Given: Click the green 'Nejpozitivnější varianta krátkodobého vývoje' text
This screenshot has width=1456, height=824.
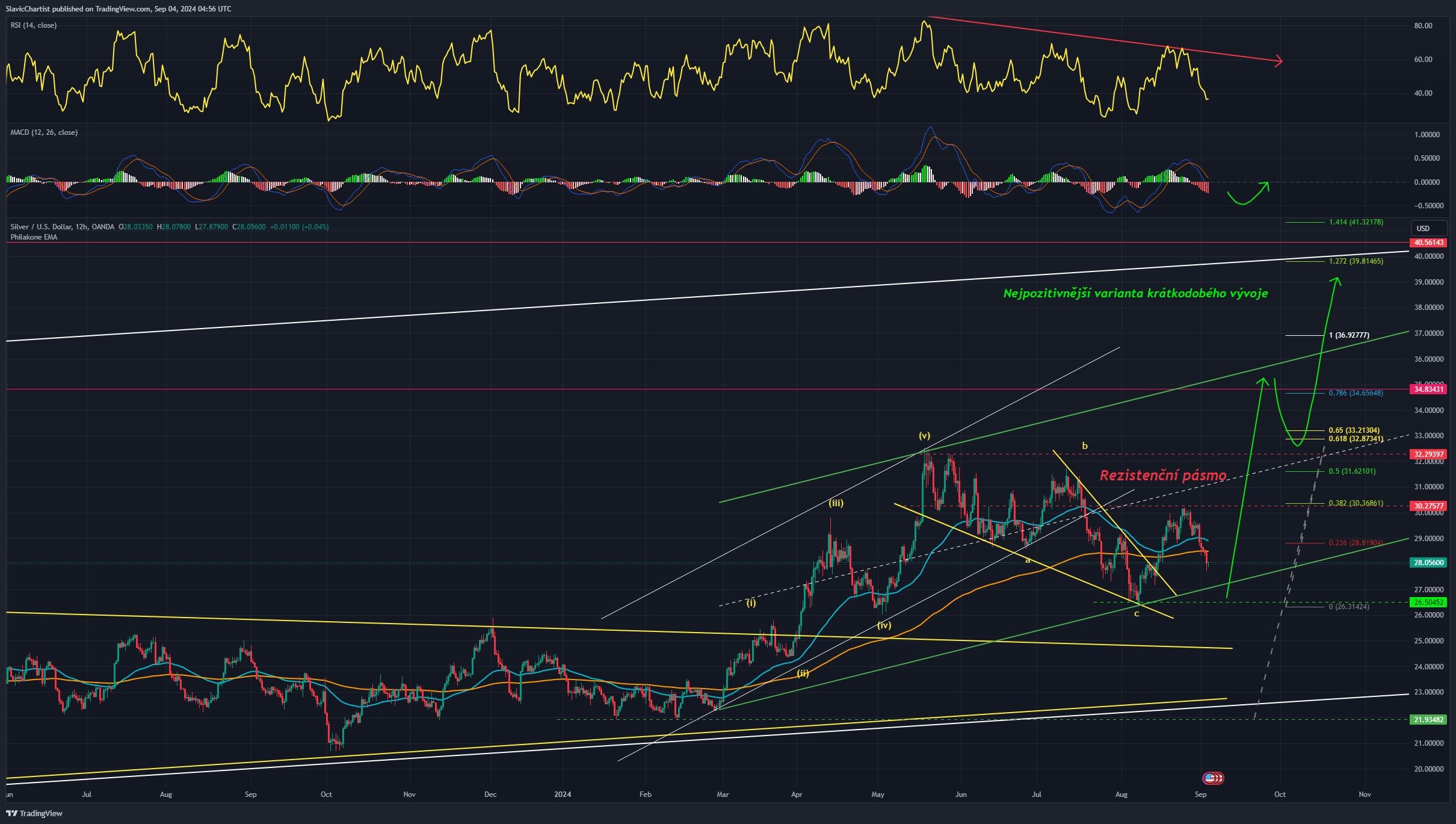Looking at the screenshot, I should (x=1135, y=293).
